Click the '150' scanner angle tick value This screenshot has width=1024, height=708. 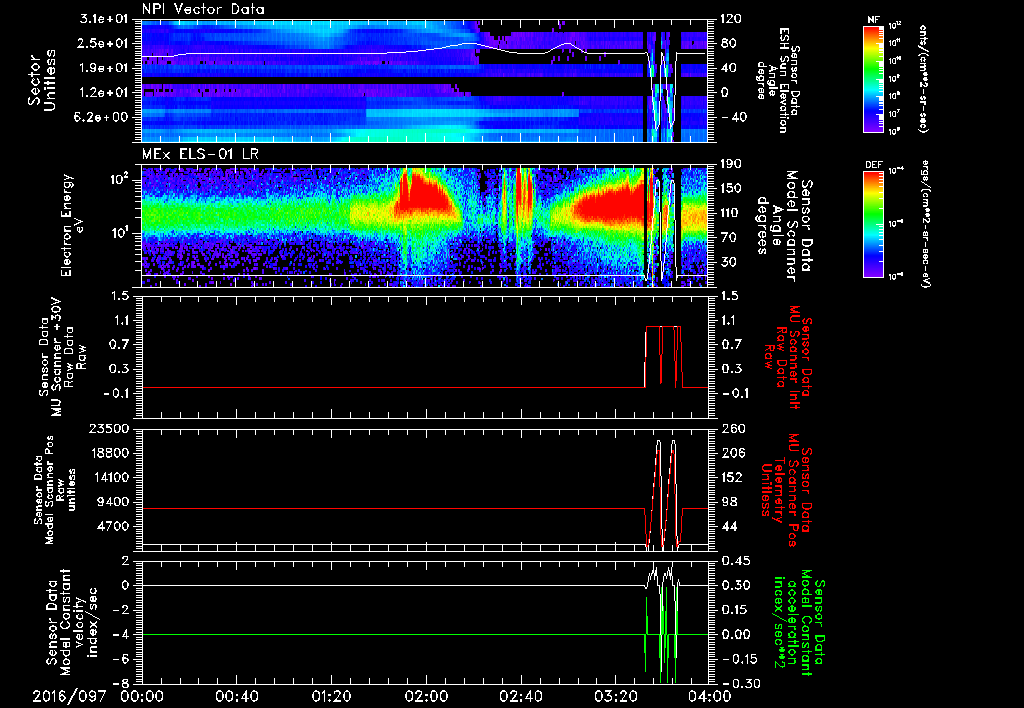[731, 189]
